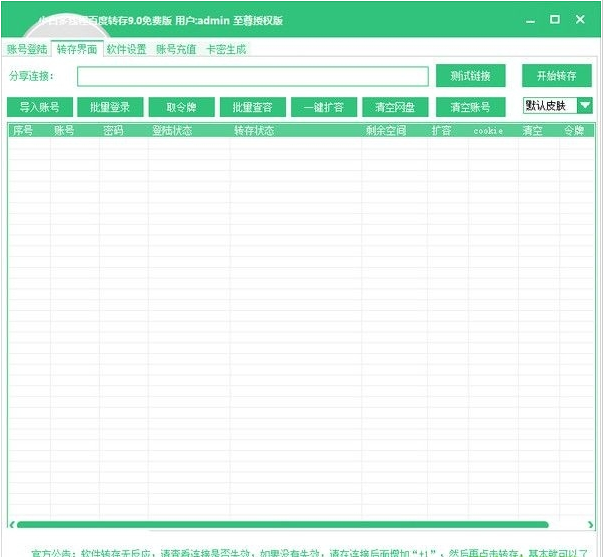Click the 取令牌 button
604x557 pixels.
tap(182, 107)
